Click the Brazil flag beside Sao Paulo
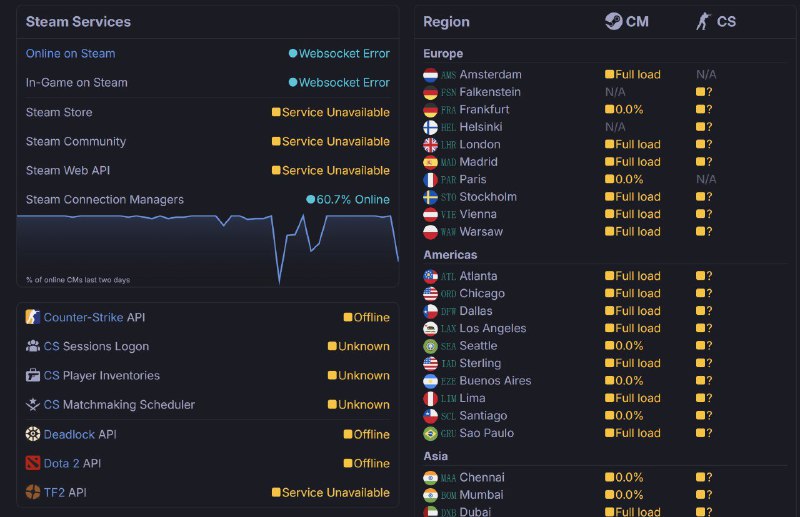800x517 pixels. point(430,433)
